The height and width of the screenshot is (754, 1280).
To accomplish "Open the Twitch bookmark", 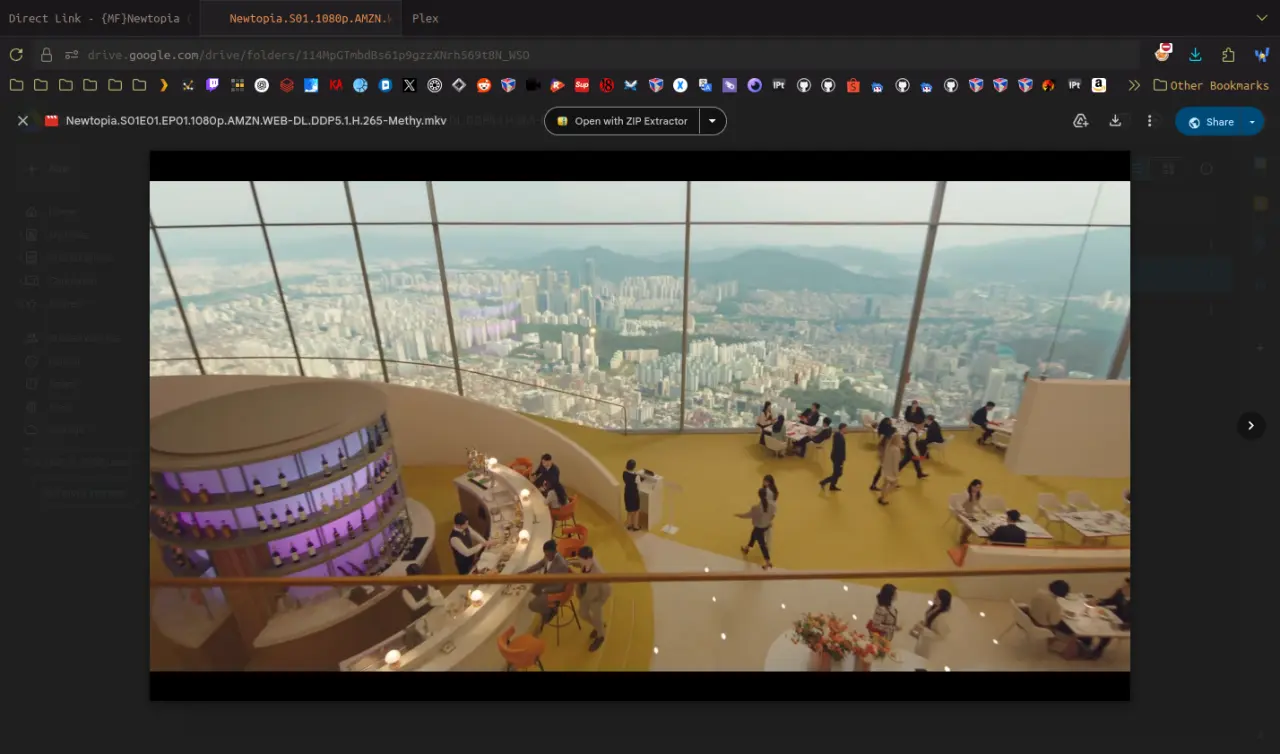I will pos(212,85).
